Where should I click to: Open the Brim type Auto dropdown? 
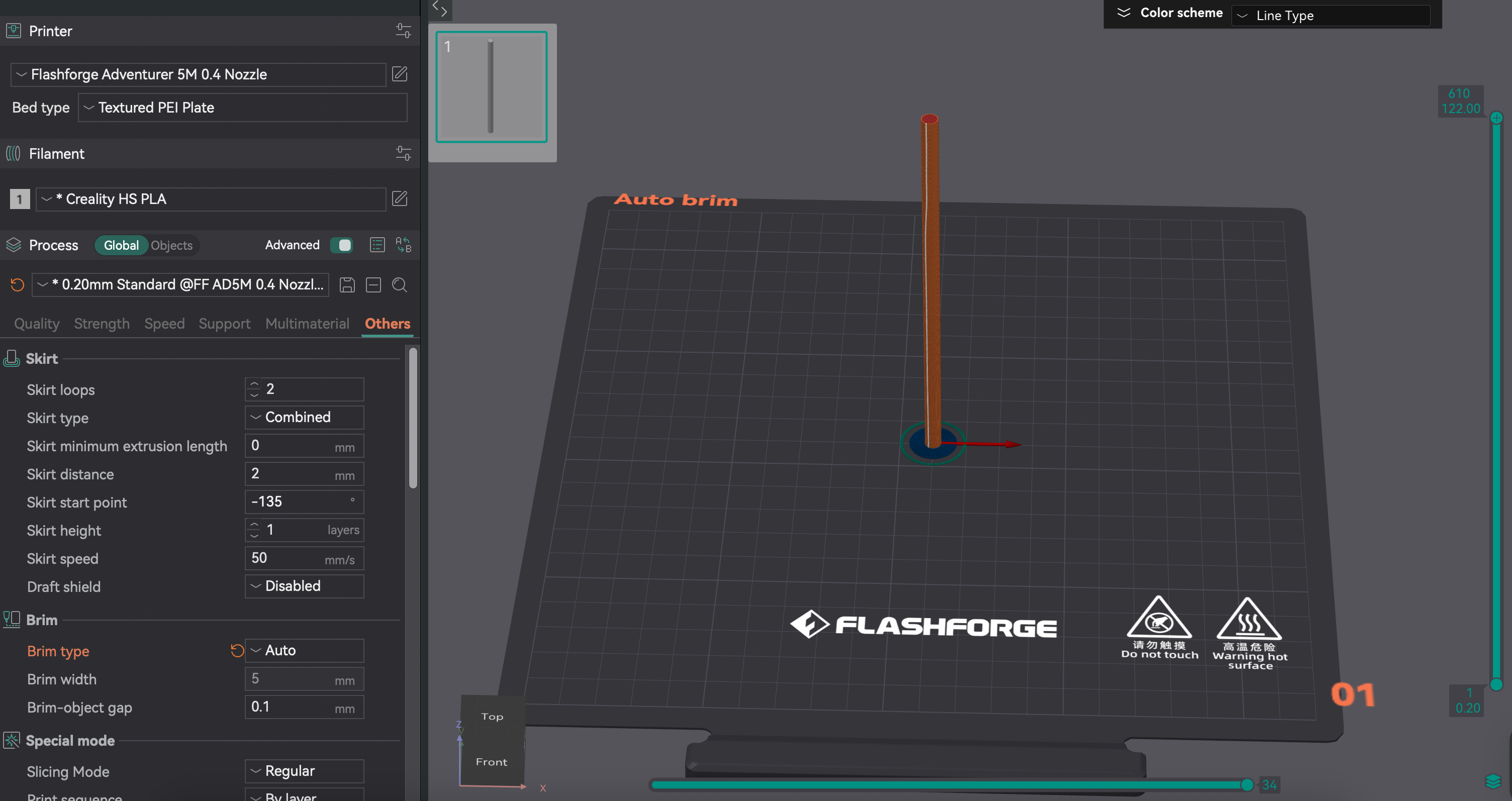click(304, 650)
